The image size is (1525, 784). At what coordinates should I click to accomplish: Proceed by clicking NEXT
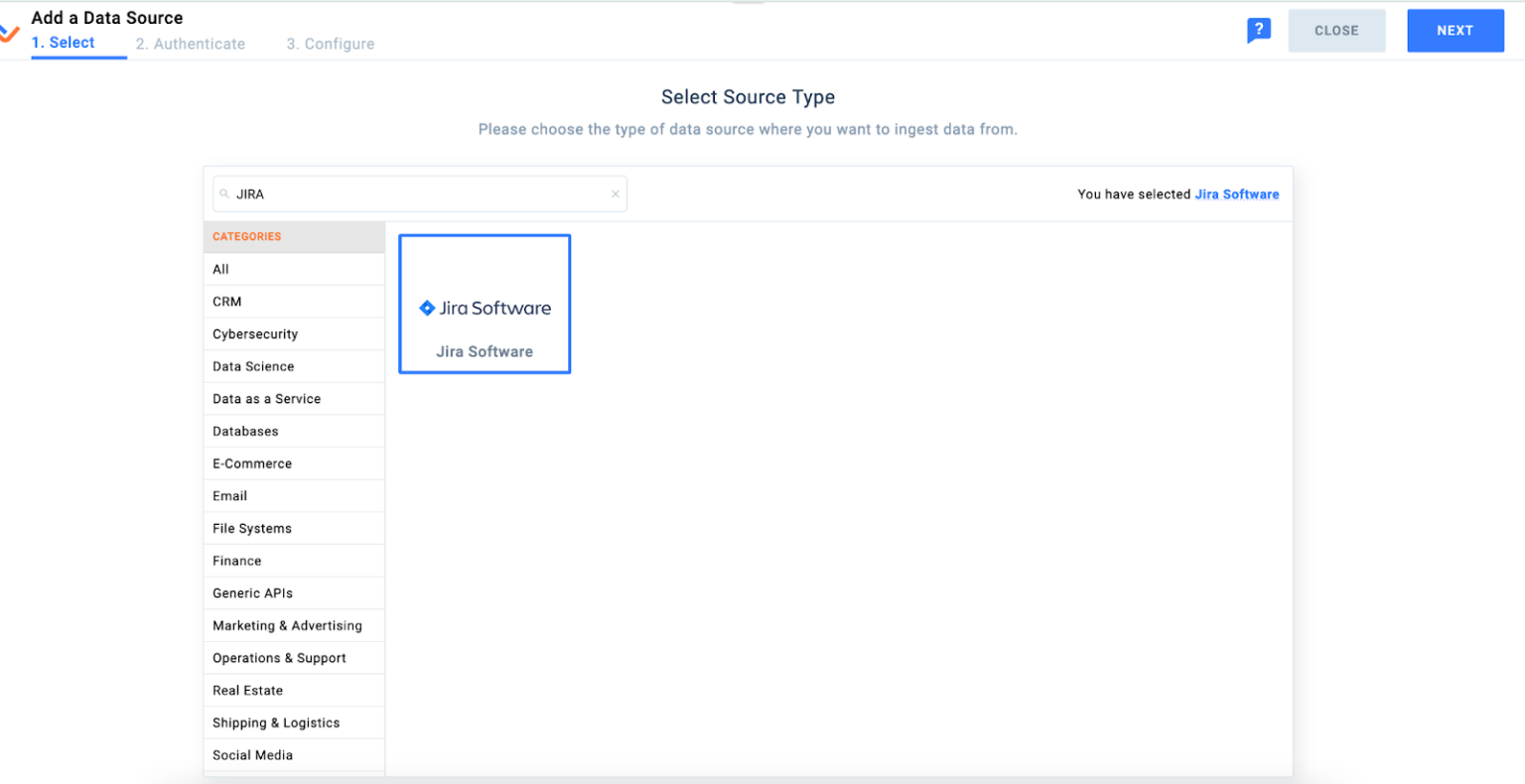pyautogui.click(x=1455, y=30)
